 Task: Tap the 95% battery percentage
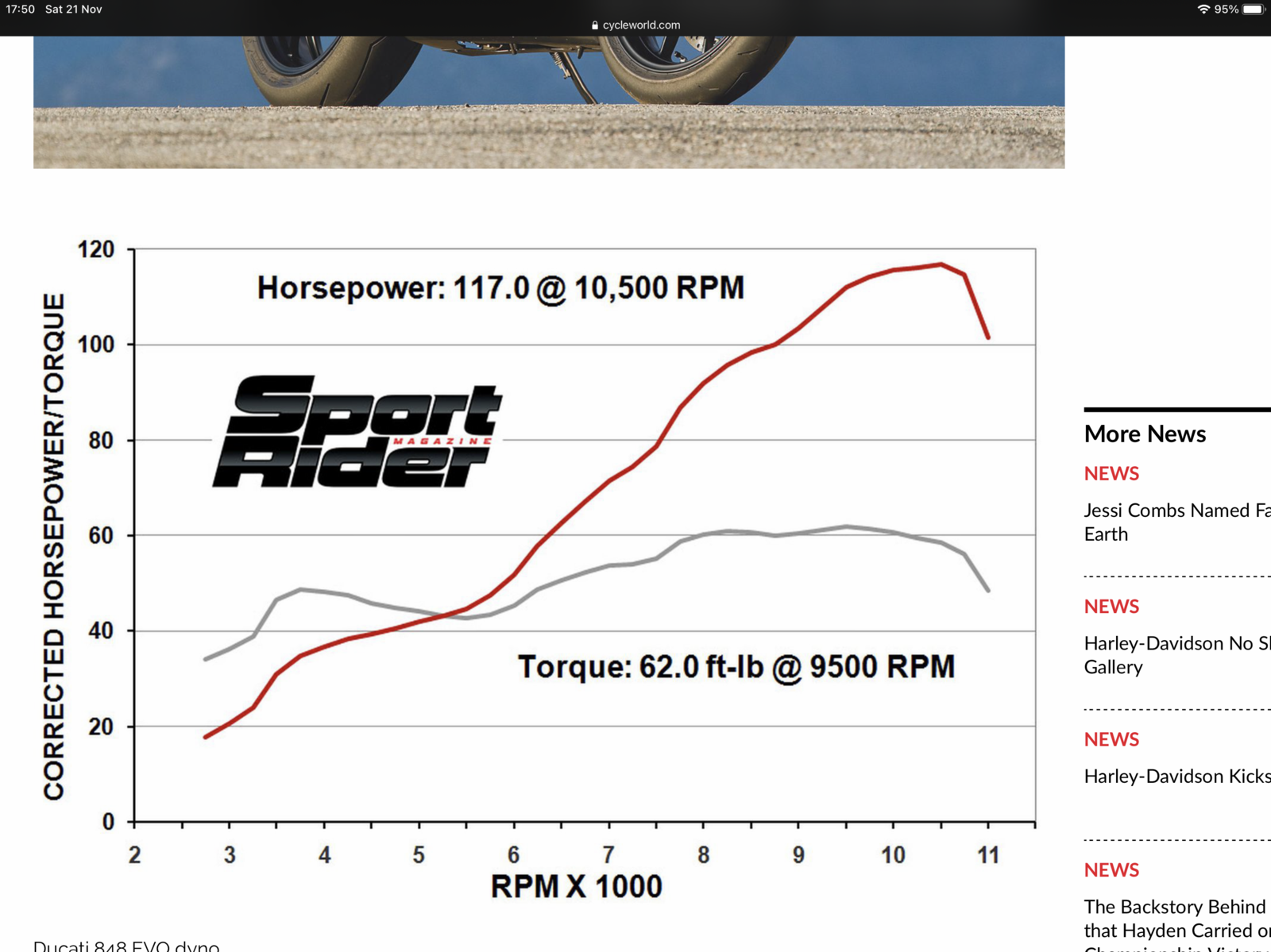[1226, 9]
